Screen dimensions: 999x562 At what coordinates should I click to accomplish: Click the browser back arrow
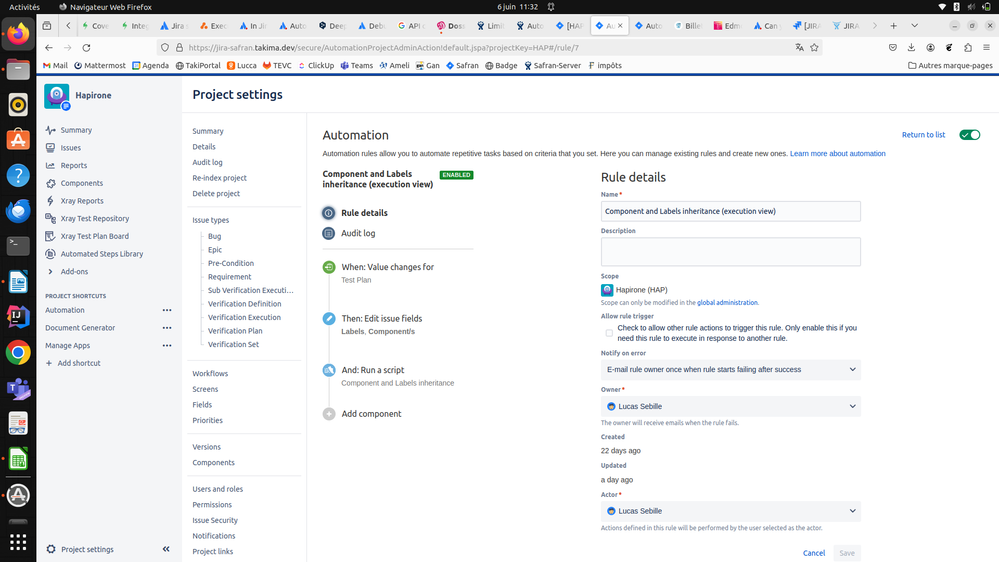[x=49, y=48]
